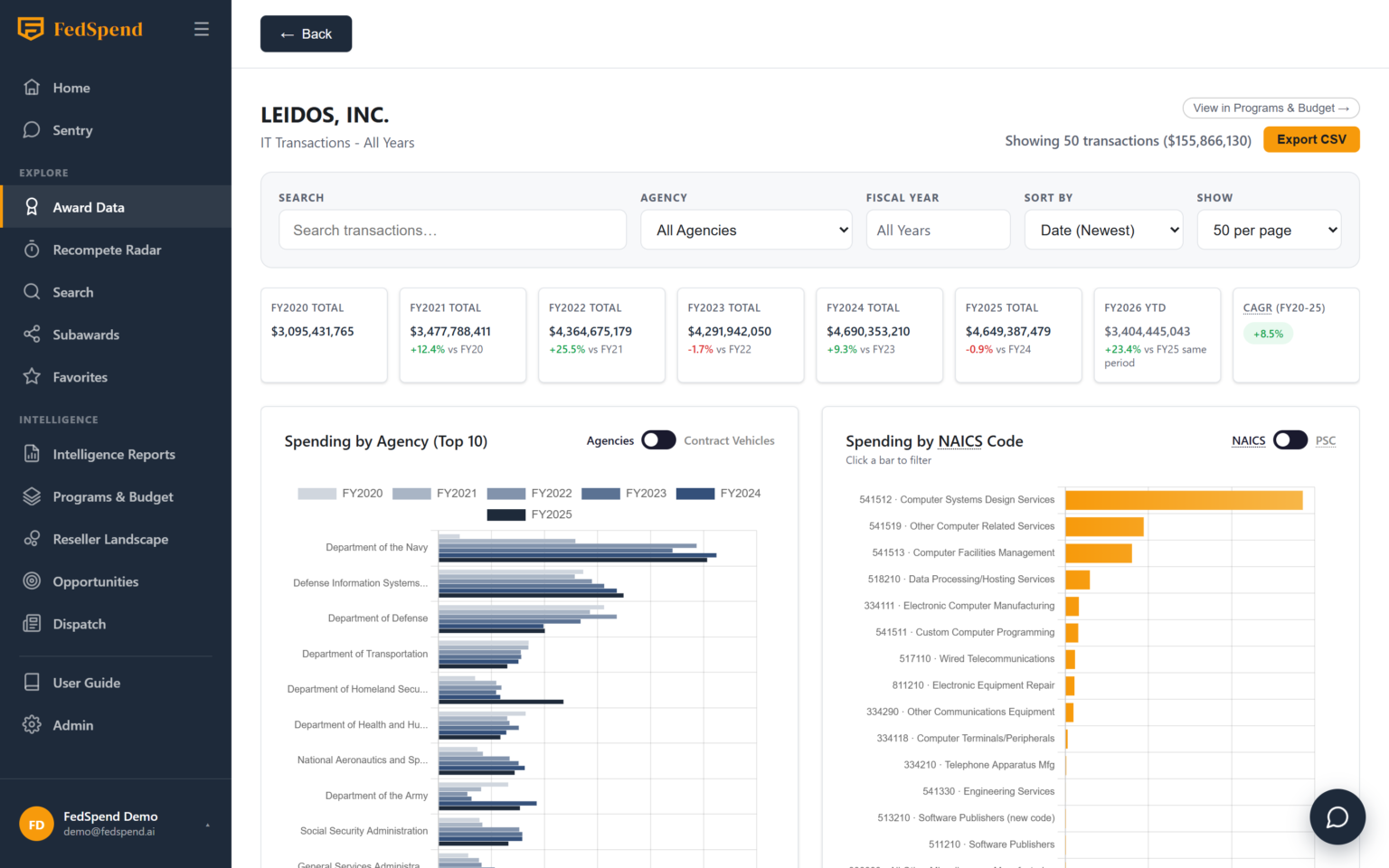Click the Back button
Image resolution: width=1389 pixels, height=868 pixels.
[x=306, y=34]
